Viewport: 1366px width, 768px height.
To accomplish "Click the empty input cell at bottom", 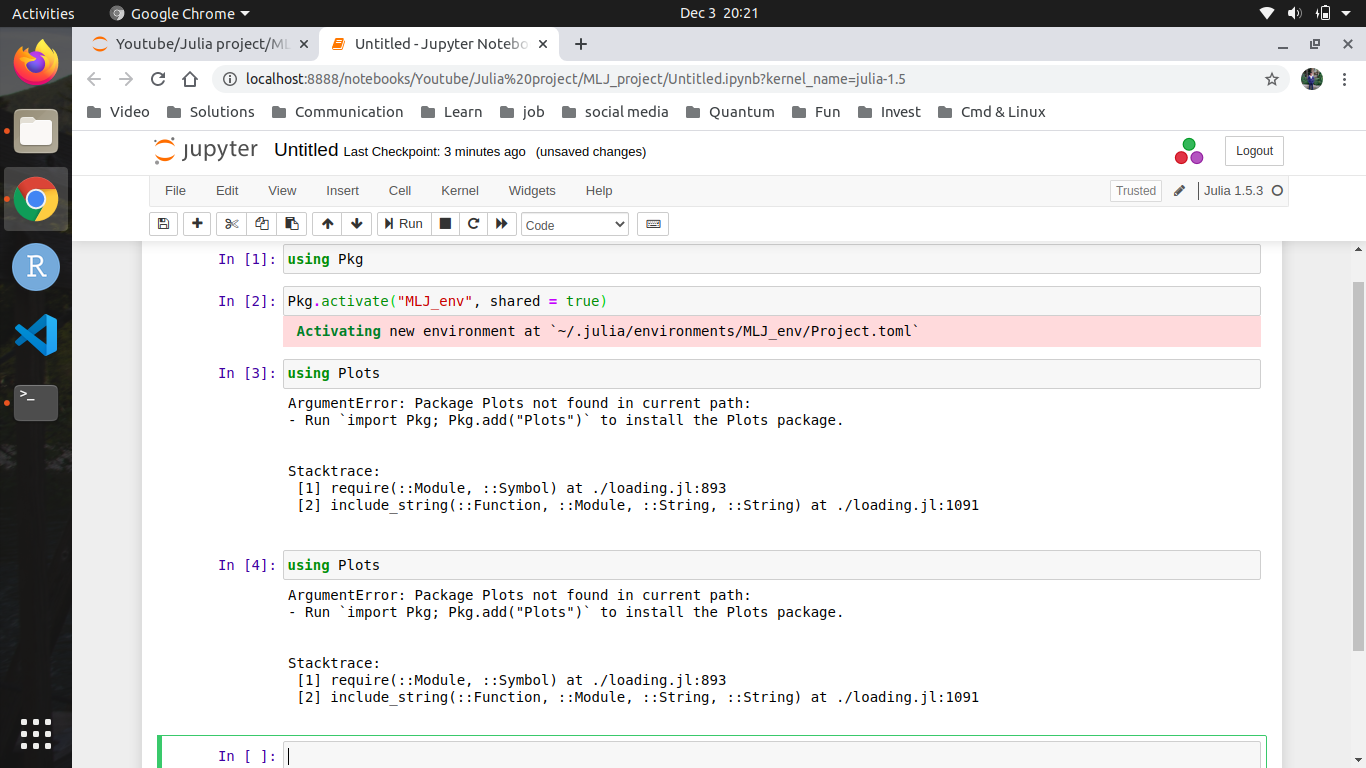I will point(771,756).
